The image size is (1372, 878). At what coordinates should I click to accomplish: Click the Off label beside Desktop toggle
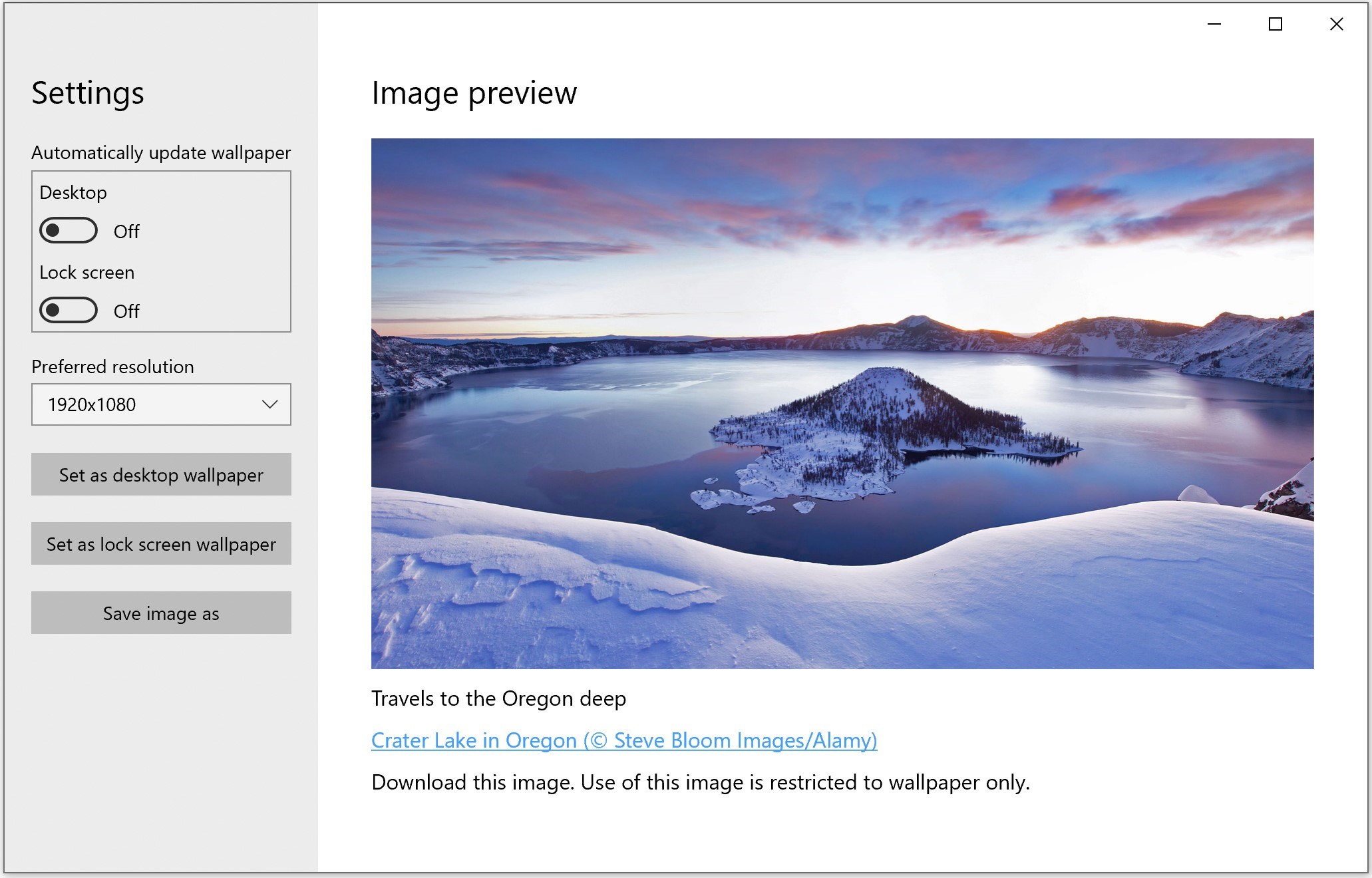(126, 231)
